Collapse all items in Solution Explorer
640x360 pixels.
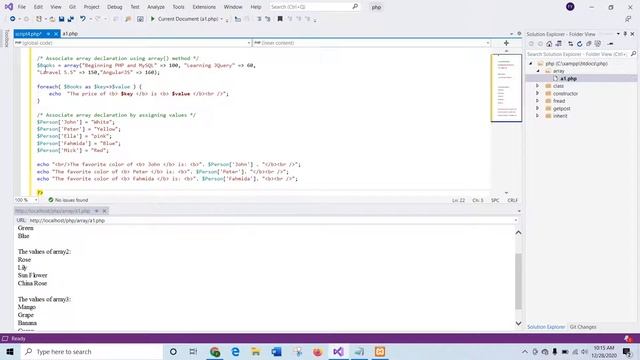pyautogui.click(x=589, y=44)
